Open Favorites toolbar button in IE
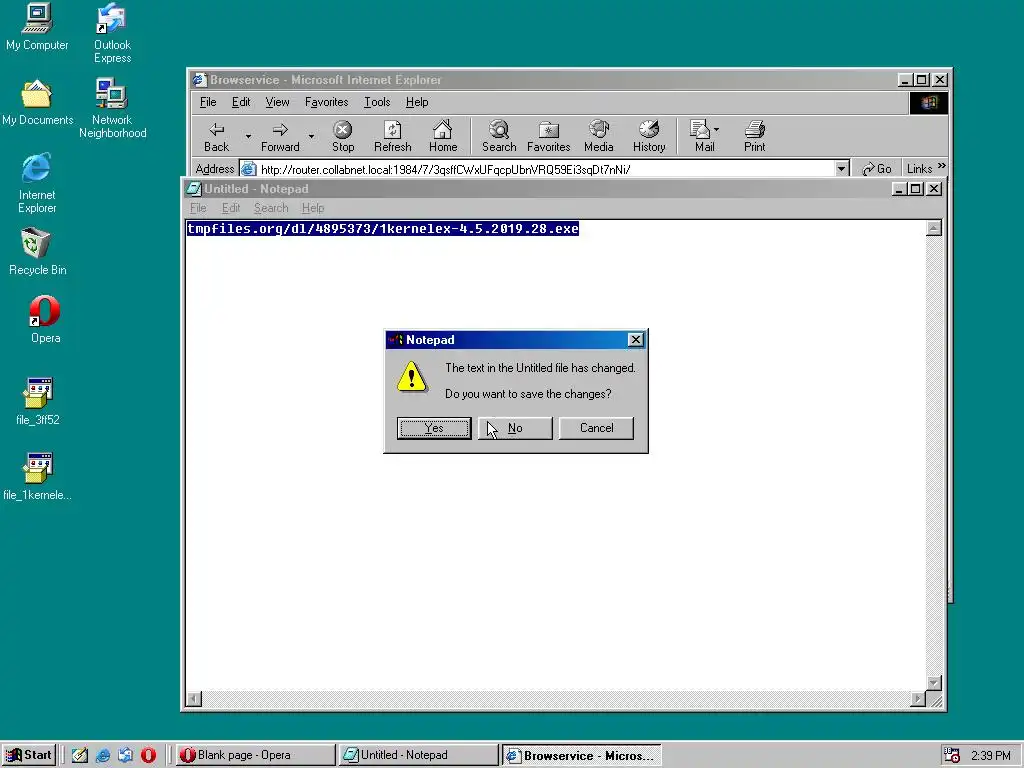Viewport: 1024px width, 768px height. (x=549, y=136)
